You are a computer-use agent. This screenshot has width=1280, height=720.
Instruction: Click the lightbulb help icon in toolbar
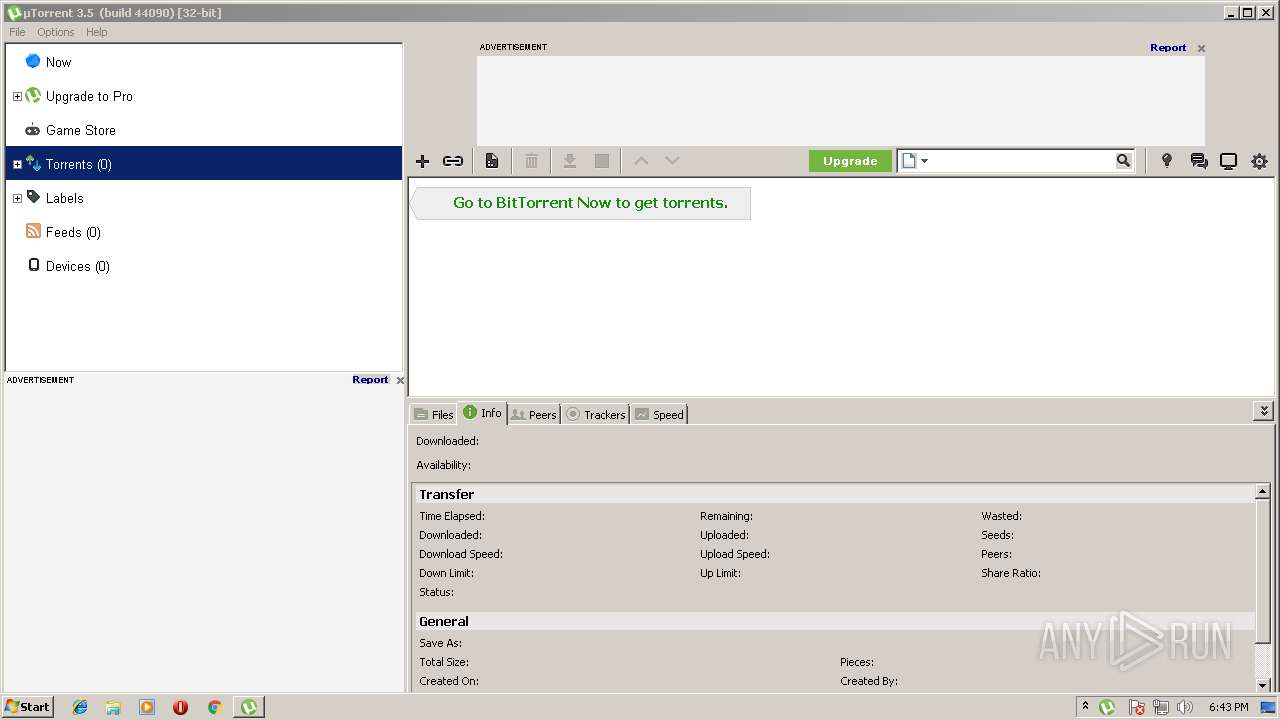[x=1166, y=161]
